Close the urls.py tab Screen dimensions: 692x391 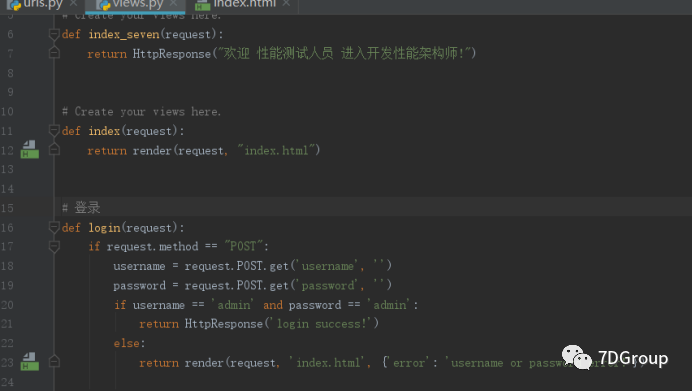[73, 4]
